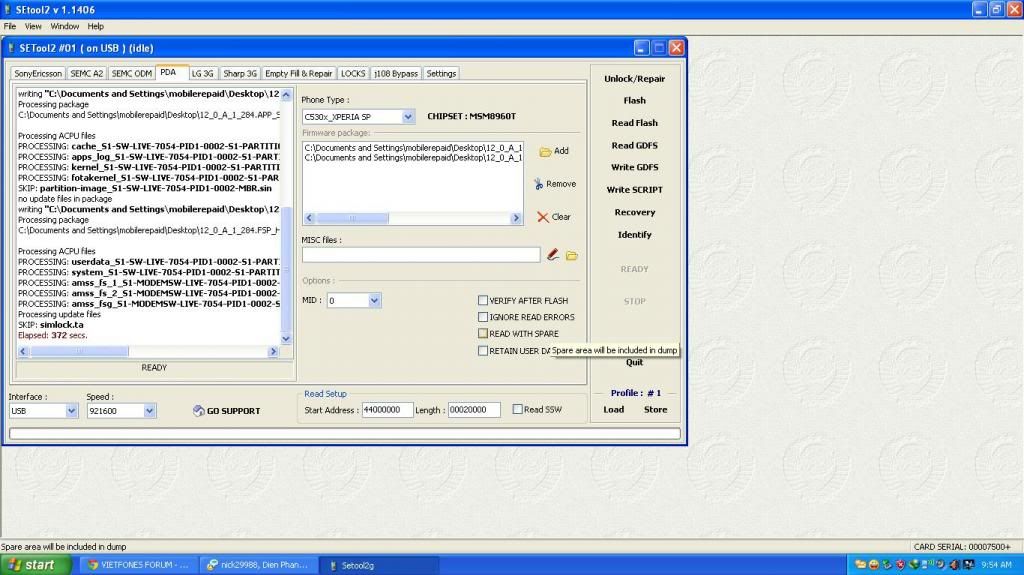
Task: Switch to Sharp 3G tab
Action: pyautogui.click(x=240, y=74)
